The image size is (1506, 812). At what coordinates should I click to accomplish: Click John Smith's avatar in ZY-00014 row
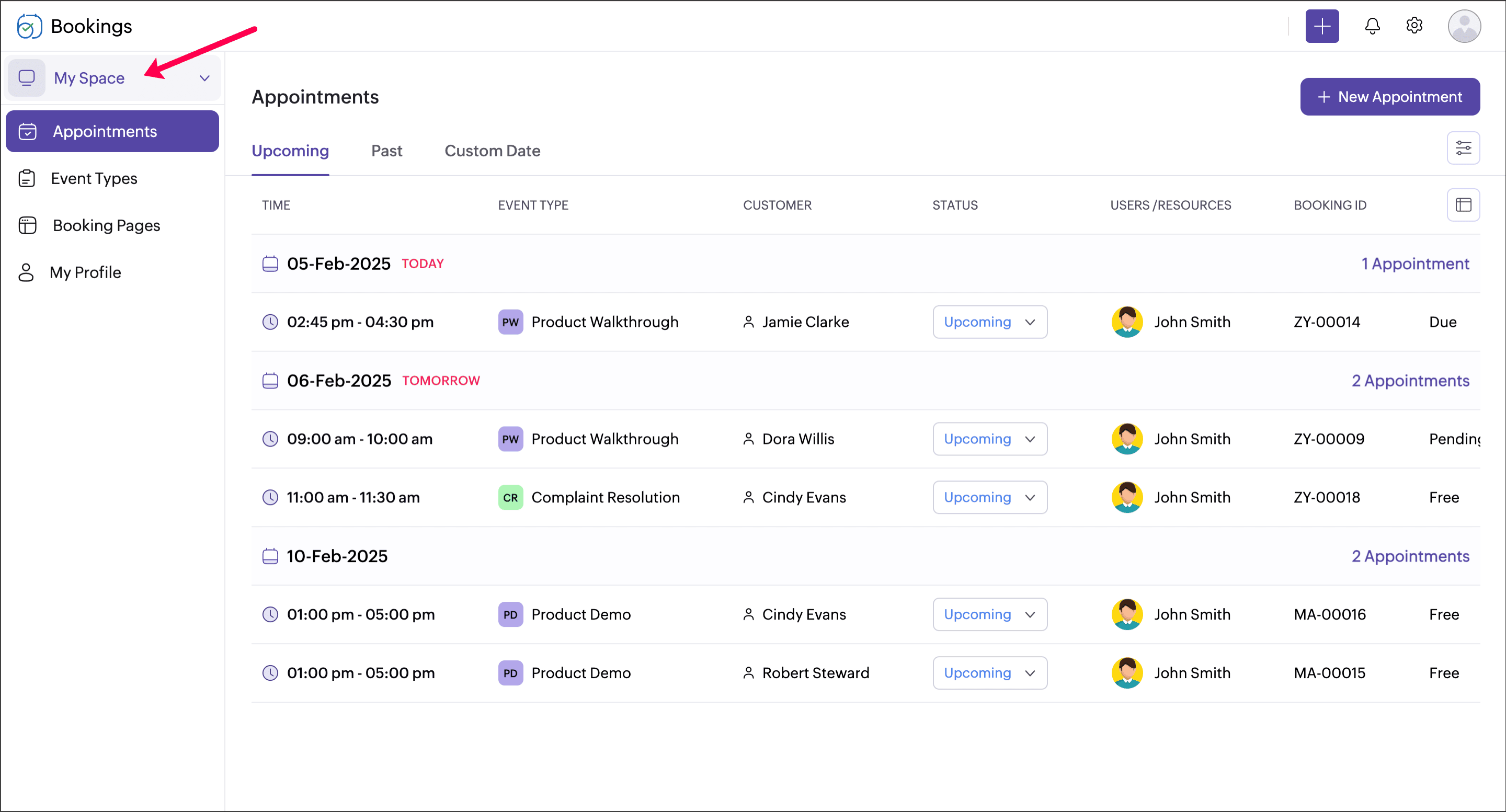pos(1126,322)
